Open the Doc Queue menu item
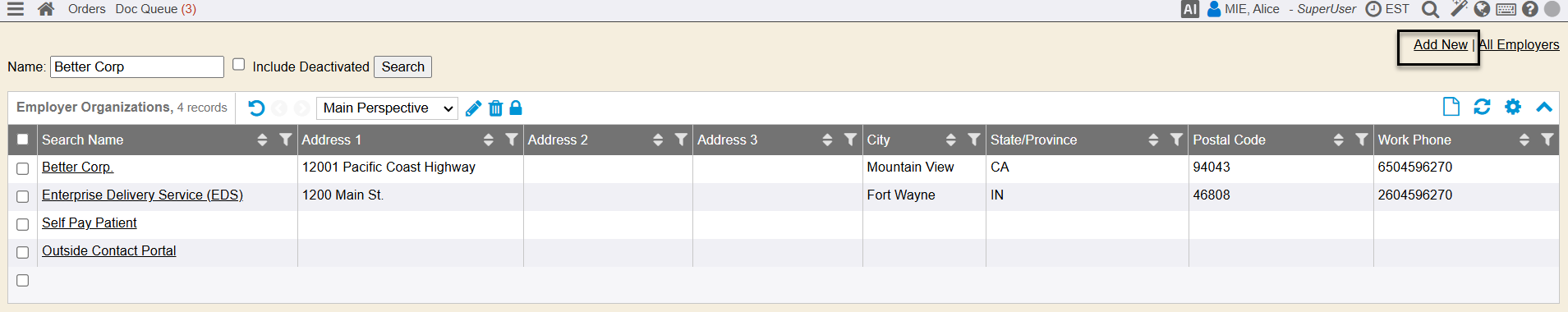 point(156,9)
